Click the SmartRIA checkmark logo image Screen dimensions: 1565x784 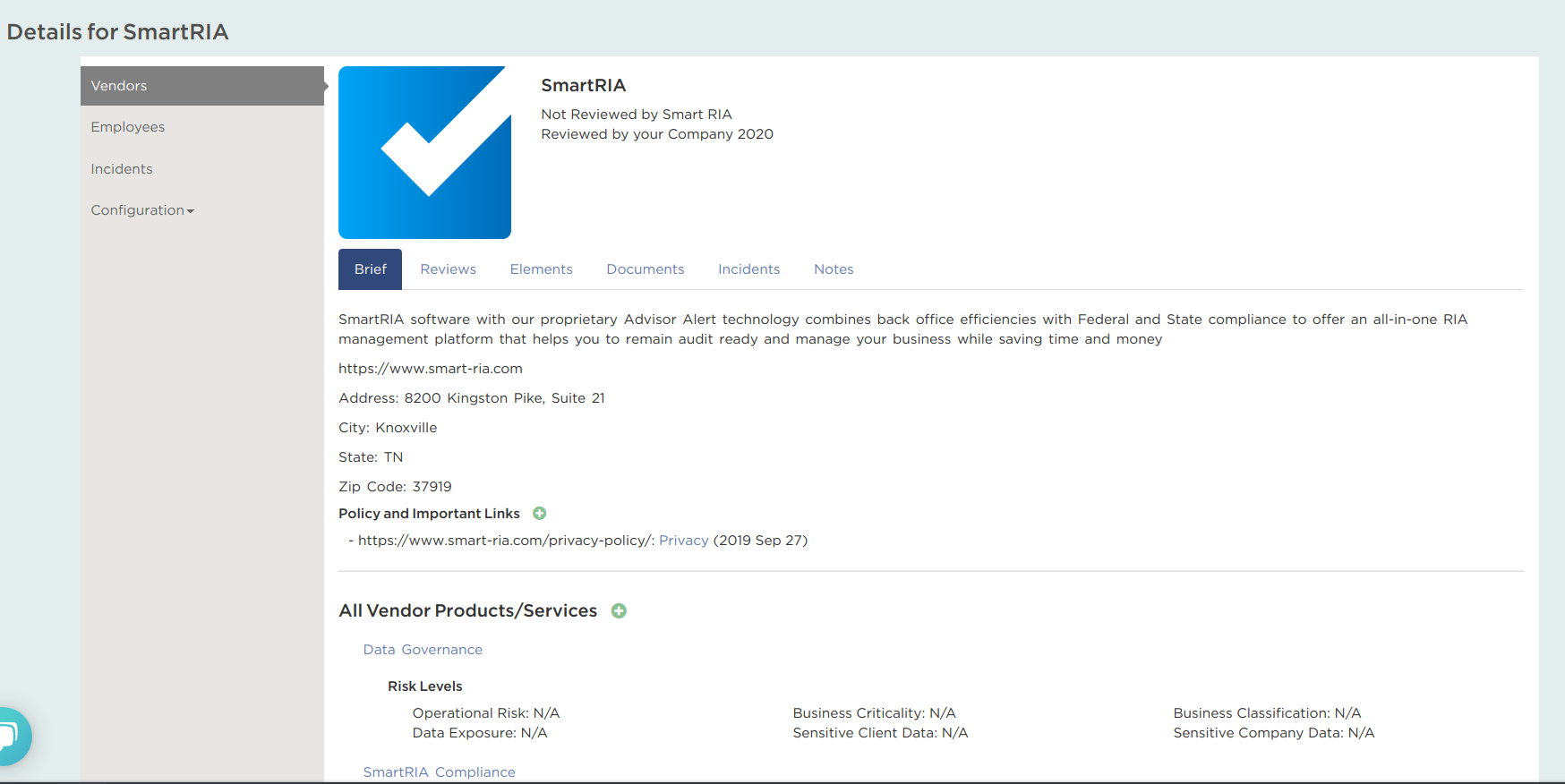coord(424,152)
